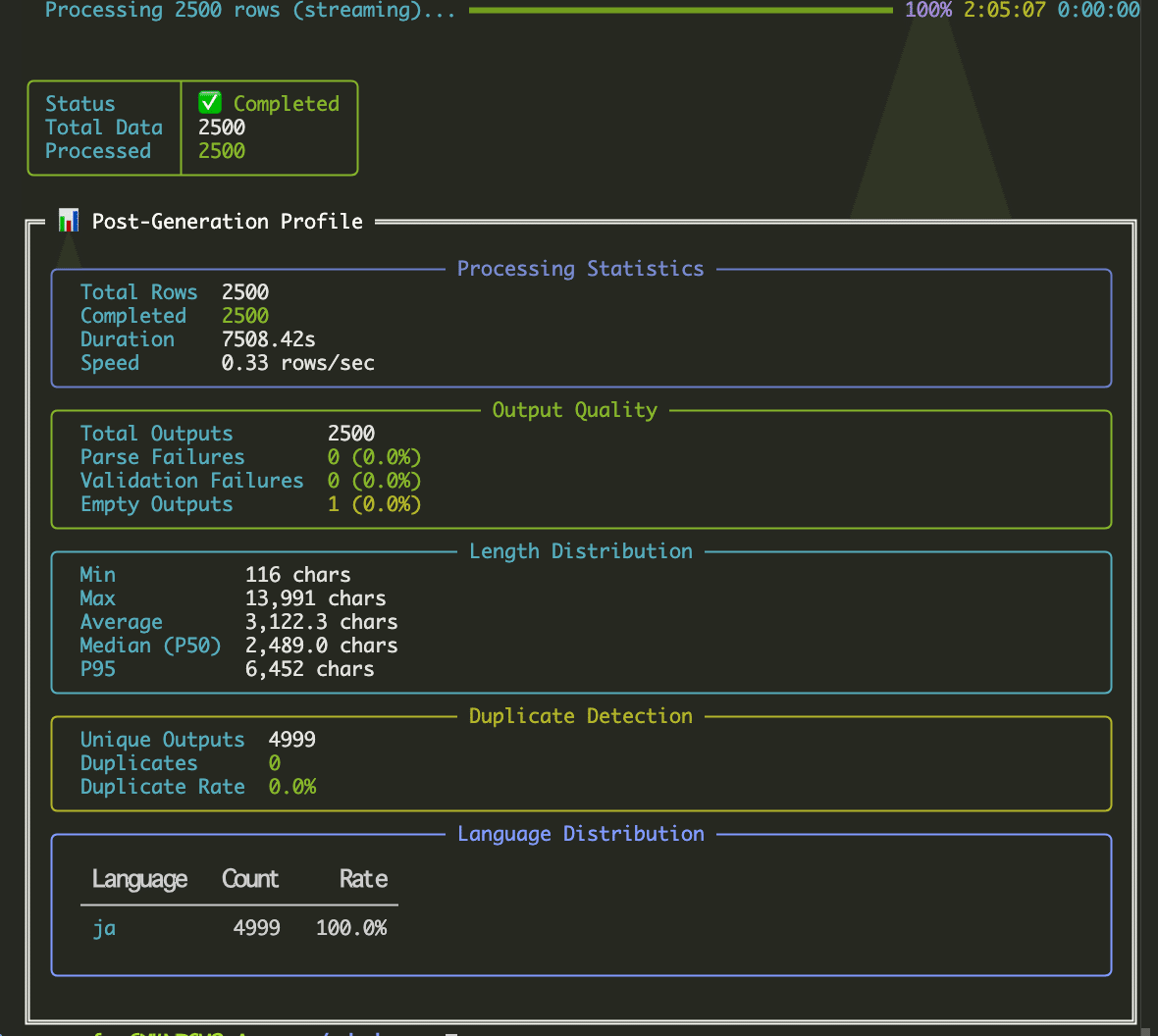Screen dimensions: 1158x1036
Task: Click Empty Outputs value 1 (0.0%)
Action: (x=375, y=504)
